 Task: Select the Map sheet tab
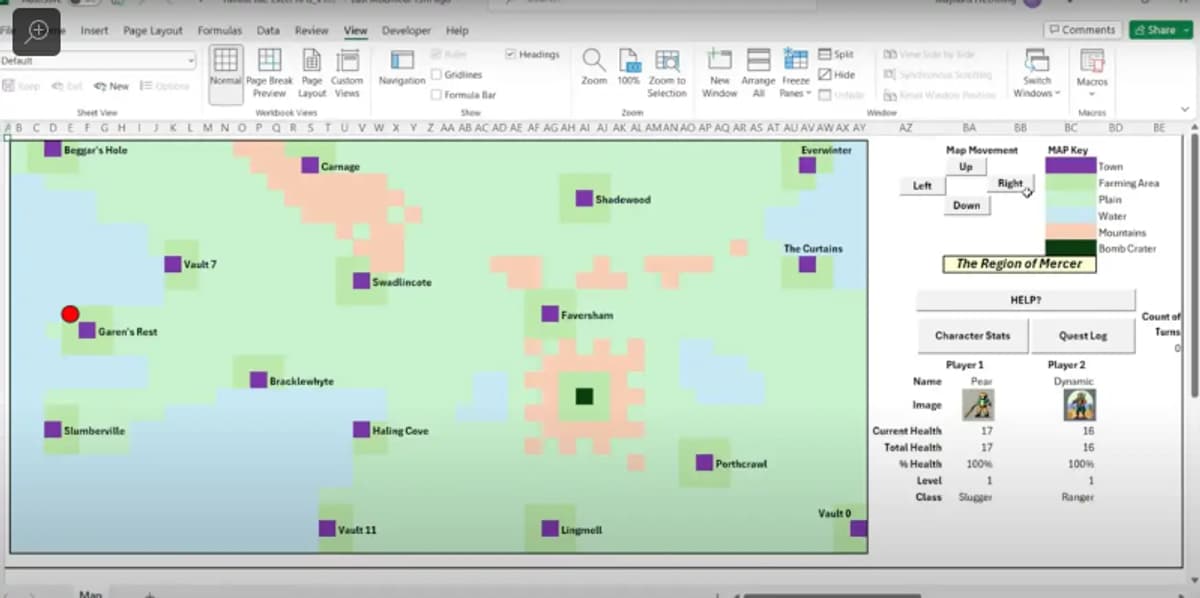[91, 592]
